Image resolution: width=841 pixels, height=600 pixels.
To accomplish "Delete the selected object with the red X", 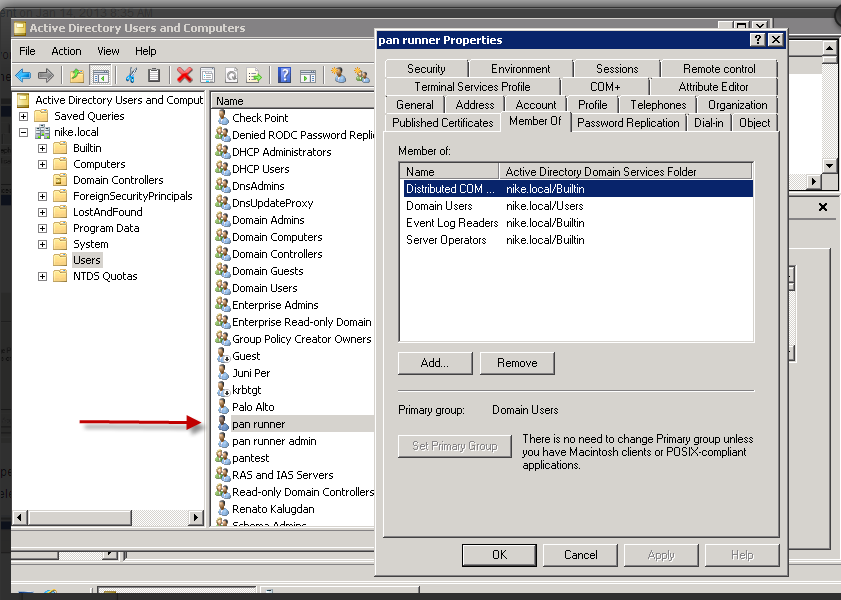I will [x=184, y=75].
